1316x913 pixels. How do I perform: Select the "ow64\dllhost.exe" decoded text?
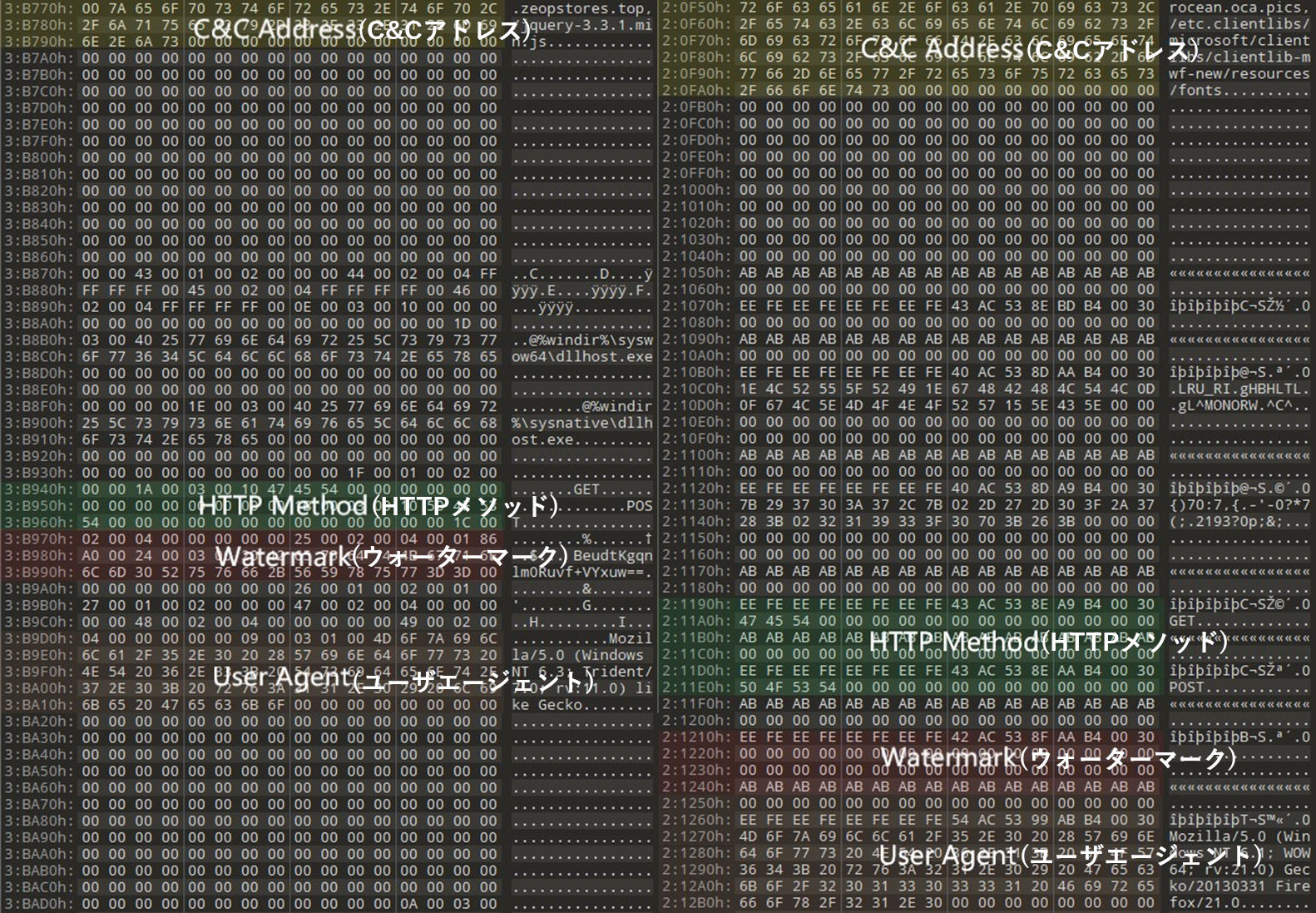tap(581, 356)
